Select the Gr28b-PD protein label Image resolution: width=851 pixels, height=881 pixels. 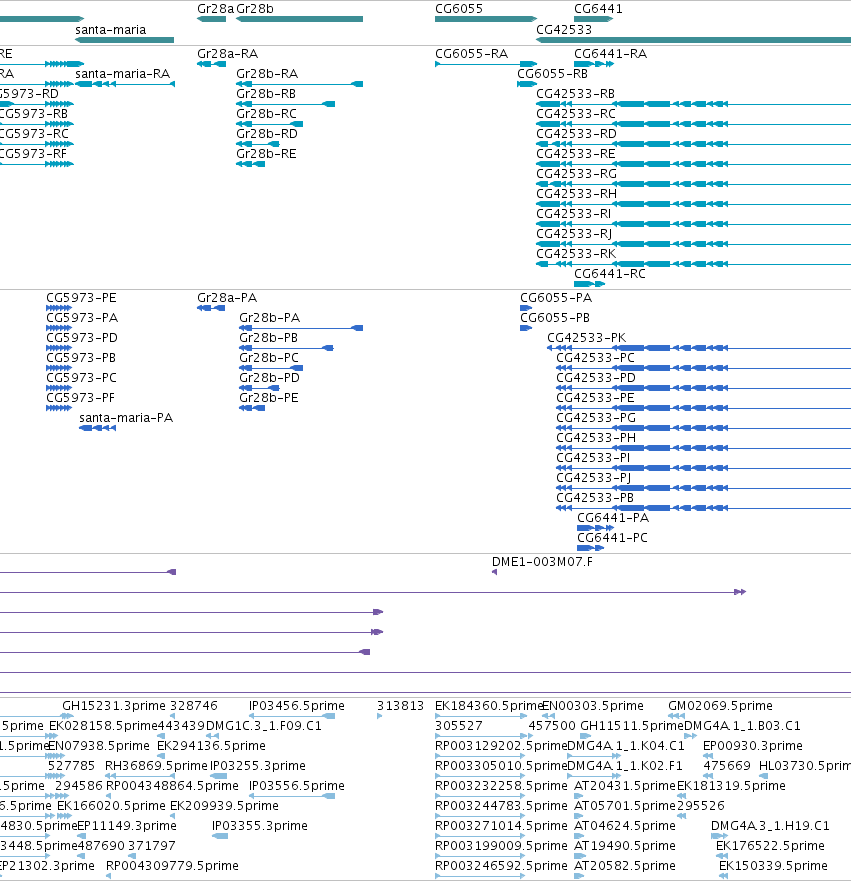(270, 378)
